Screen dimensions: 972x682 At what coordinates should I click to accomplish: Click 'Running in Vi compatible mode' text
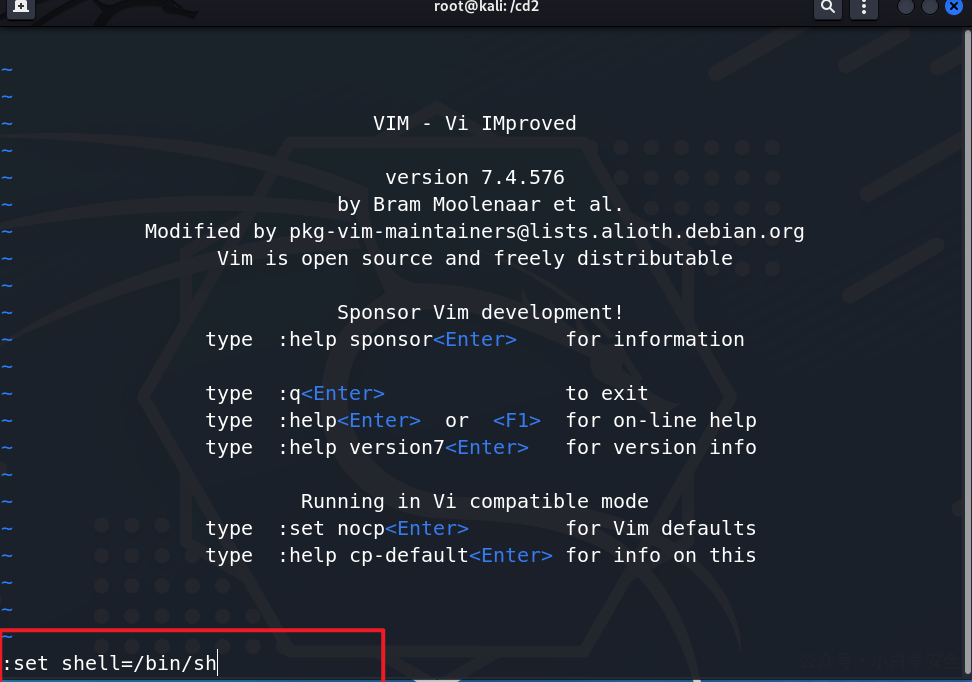[x=474, y=501]
